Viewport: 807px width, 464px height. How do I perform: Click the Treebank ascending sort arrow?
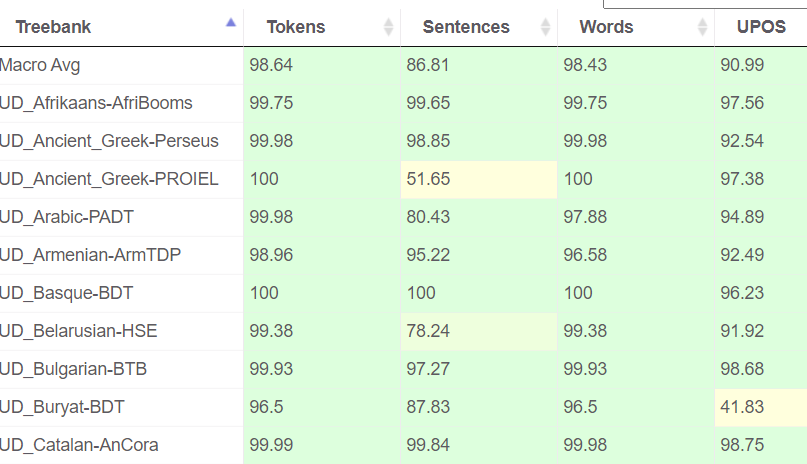tap(231, 22)
